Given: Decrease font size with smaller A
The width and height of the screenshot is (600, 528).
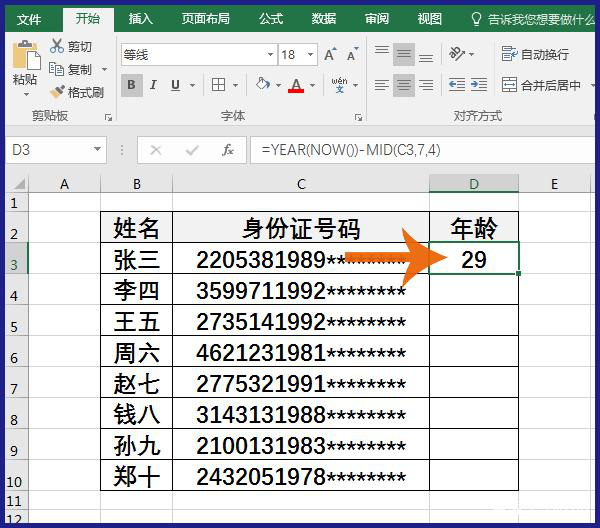Looking at the screenshot, I should [x=352, y=54].
